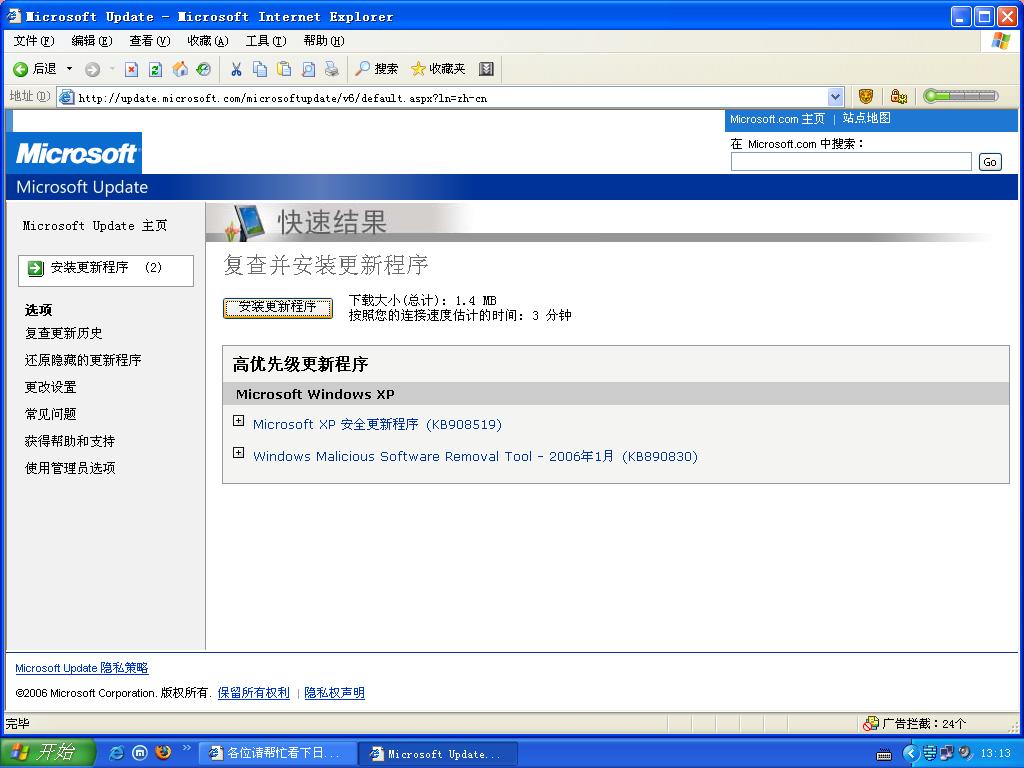Click the Cut scissors icon
Screen dimensions: 1024x768
pyautogui.click(x=236, y=69)
